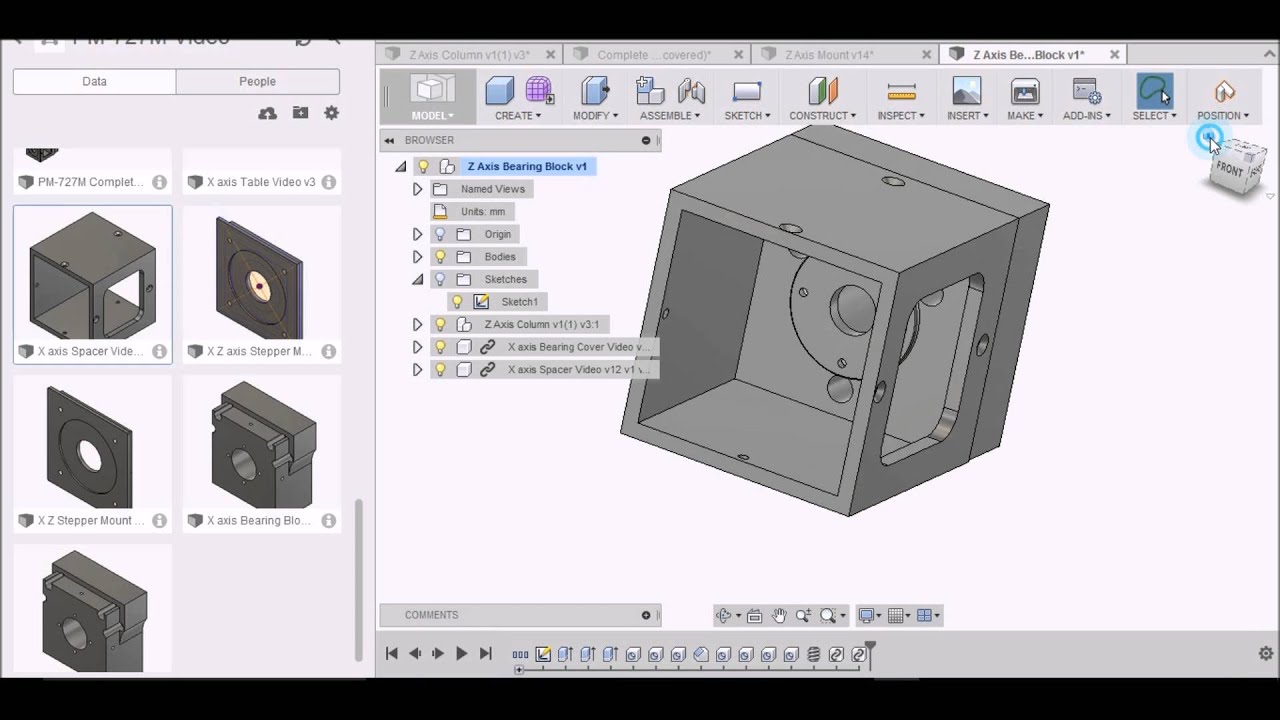Image resolution: width=1280 pixels, height=720 pixels.
Task: Open data panel settings gear
Action: click(331, 113)
